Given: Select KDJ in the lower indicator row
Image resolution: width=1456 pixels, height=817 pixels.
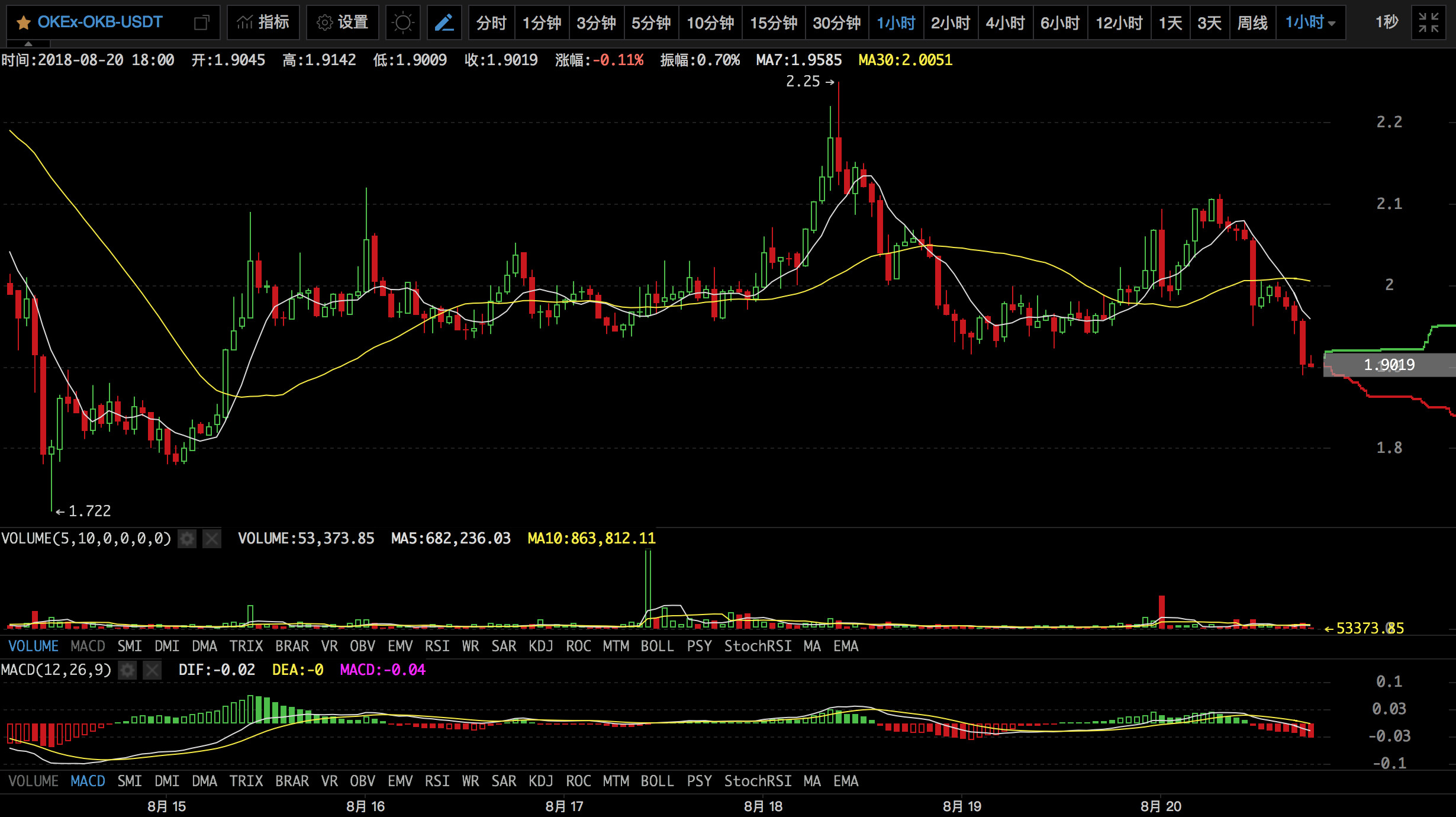Looking at the screenshot, I should (x=541, y=781).
